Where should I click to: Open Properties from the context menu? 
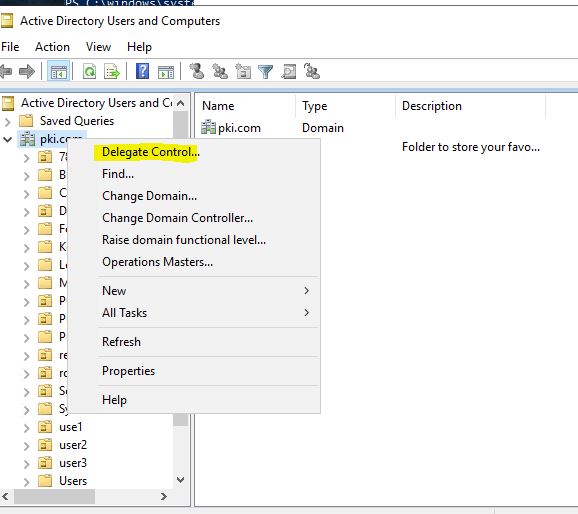click(128, 371)
